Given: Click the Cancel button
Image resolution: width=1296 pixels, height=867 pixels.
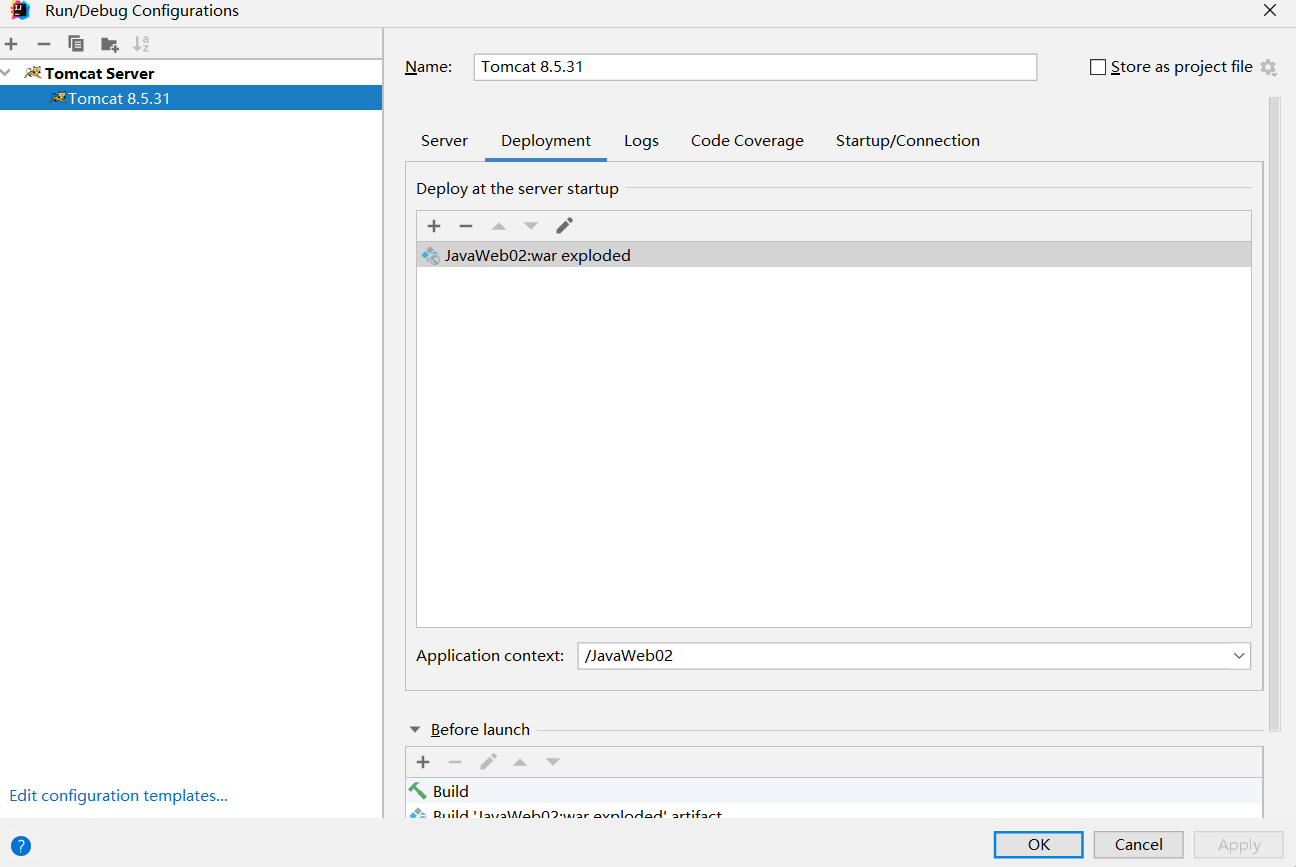Looking at the screenshot, I should 1139,844.
